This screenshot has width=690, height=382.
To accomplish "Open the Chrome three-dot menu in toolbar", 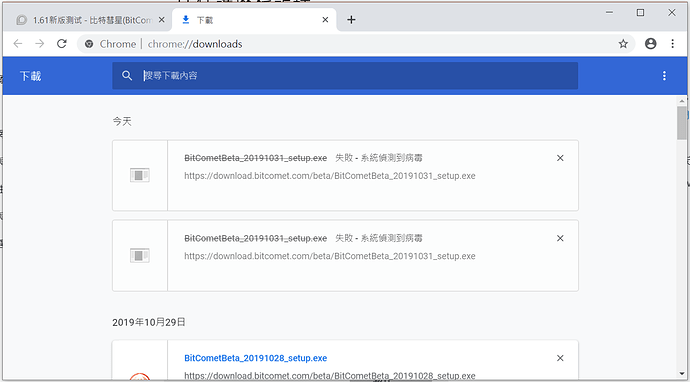I will (x=672, y=44).
